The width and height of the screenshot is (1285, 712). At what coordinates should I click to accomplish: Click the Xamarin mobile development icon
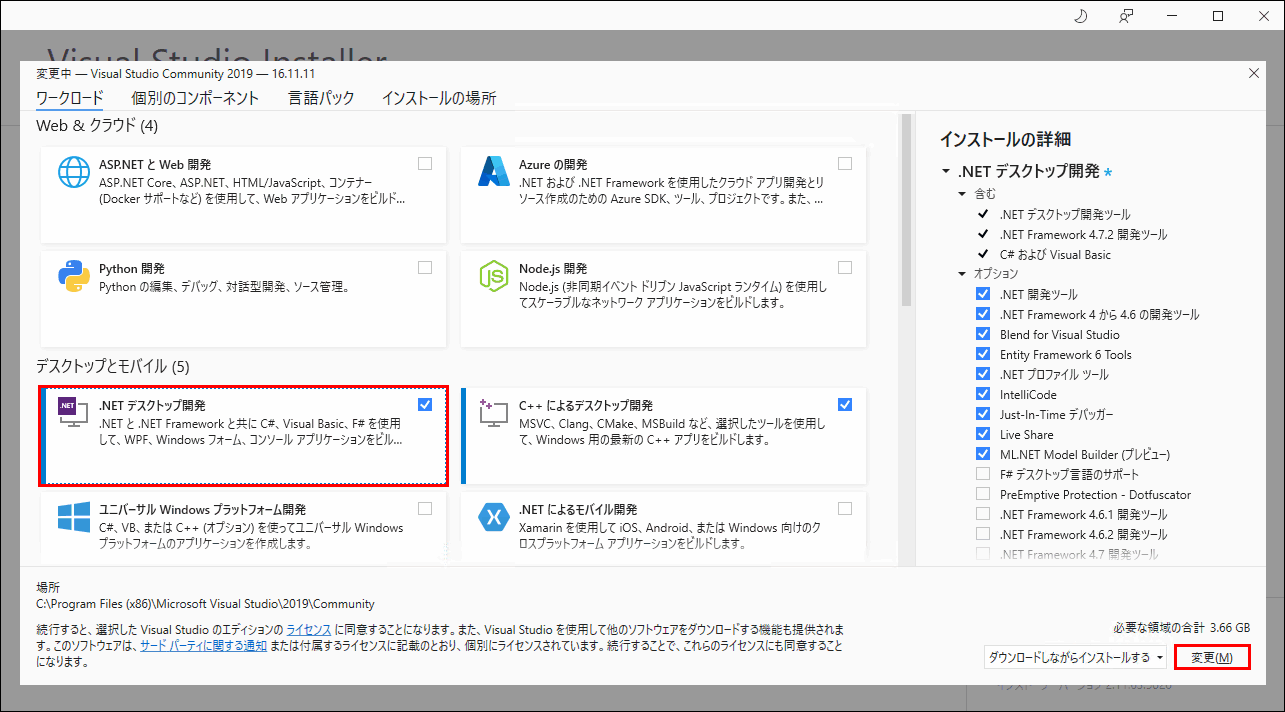[x=494, y=517]
